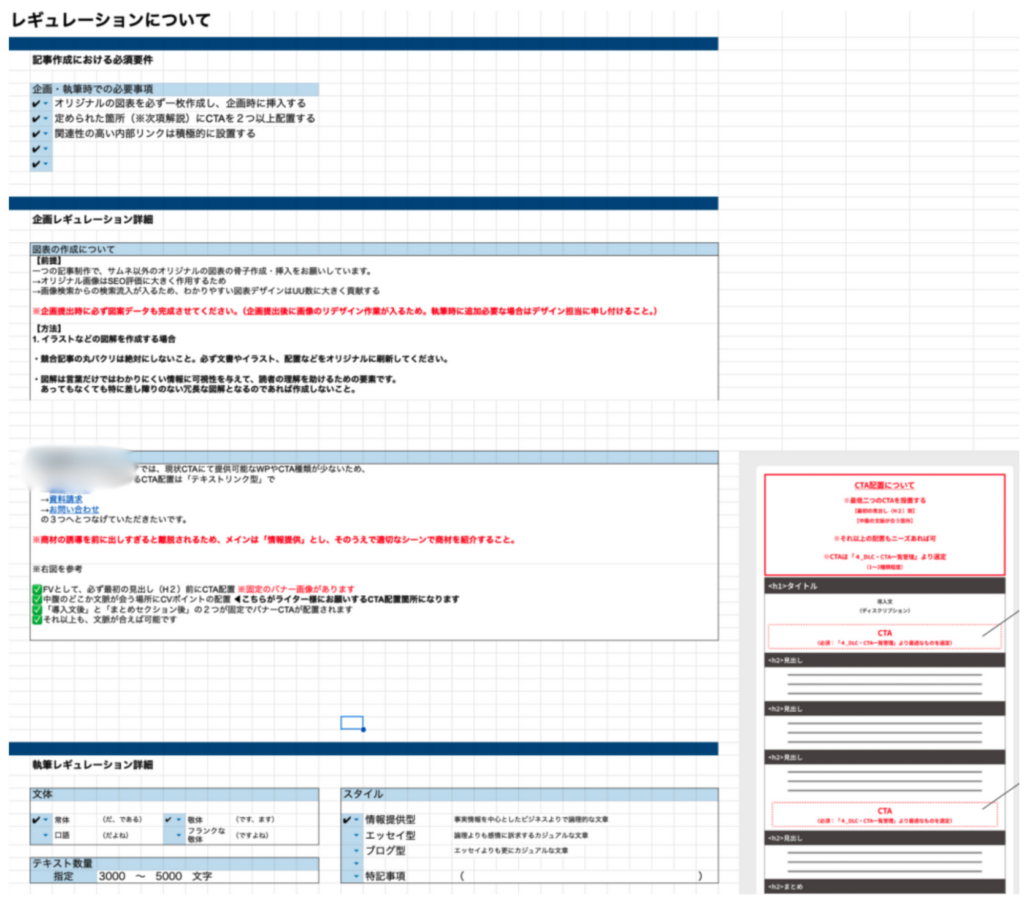Viewport: 1024px width, 906px height.
Task: Select the 指定 label cell
Action: pos(63,876)
